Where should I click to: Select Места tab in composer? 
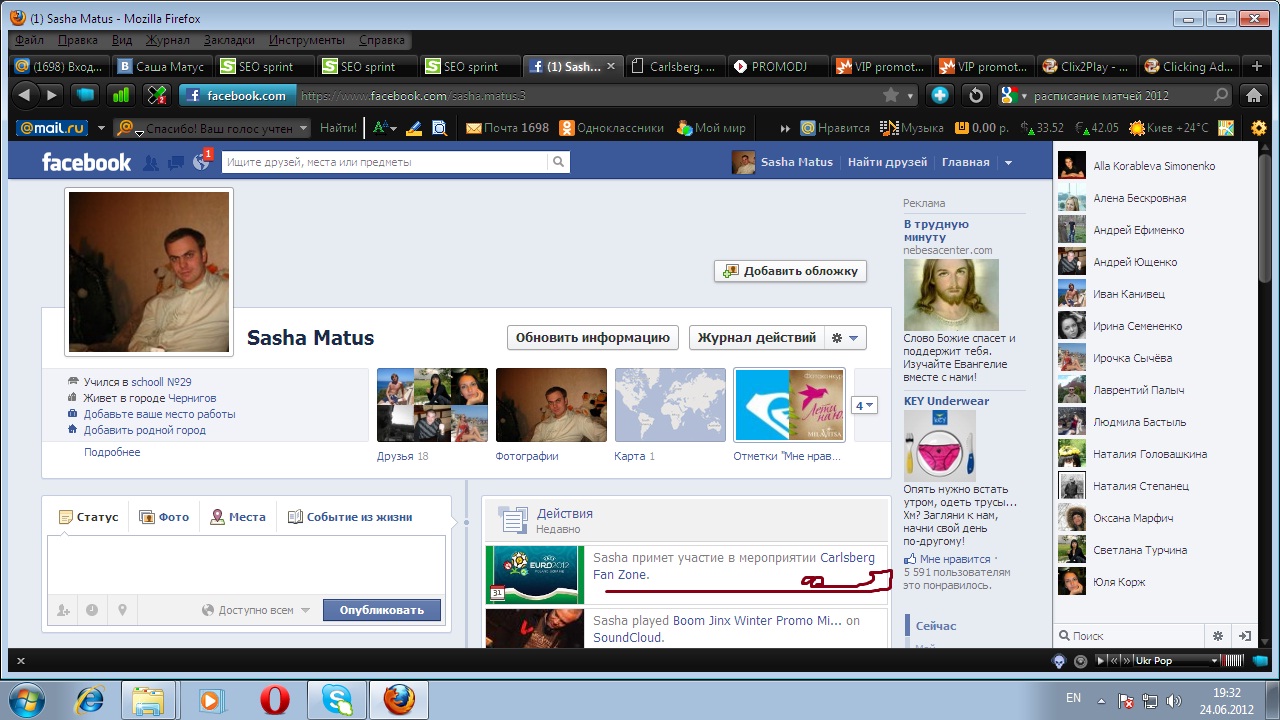[x=238, y=517]
